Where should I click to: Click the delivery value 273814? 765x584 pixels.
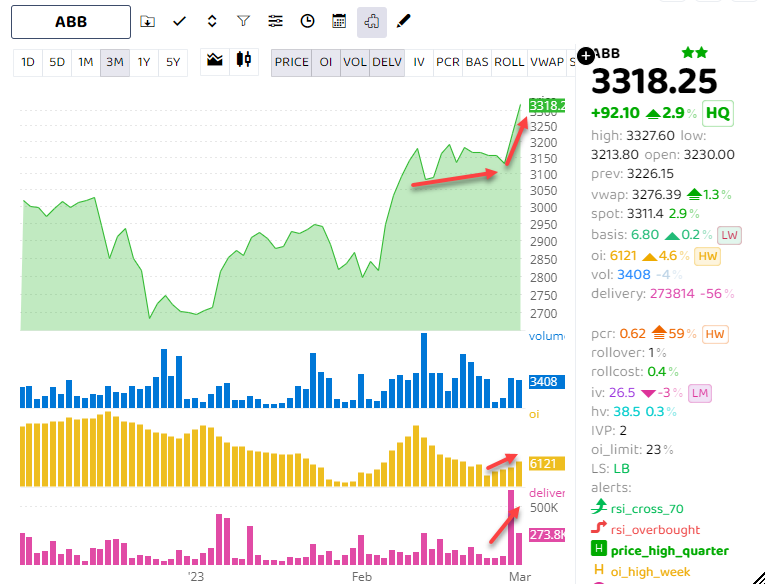pos(672,294)
